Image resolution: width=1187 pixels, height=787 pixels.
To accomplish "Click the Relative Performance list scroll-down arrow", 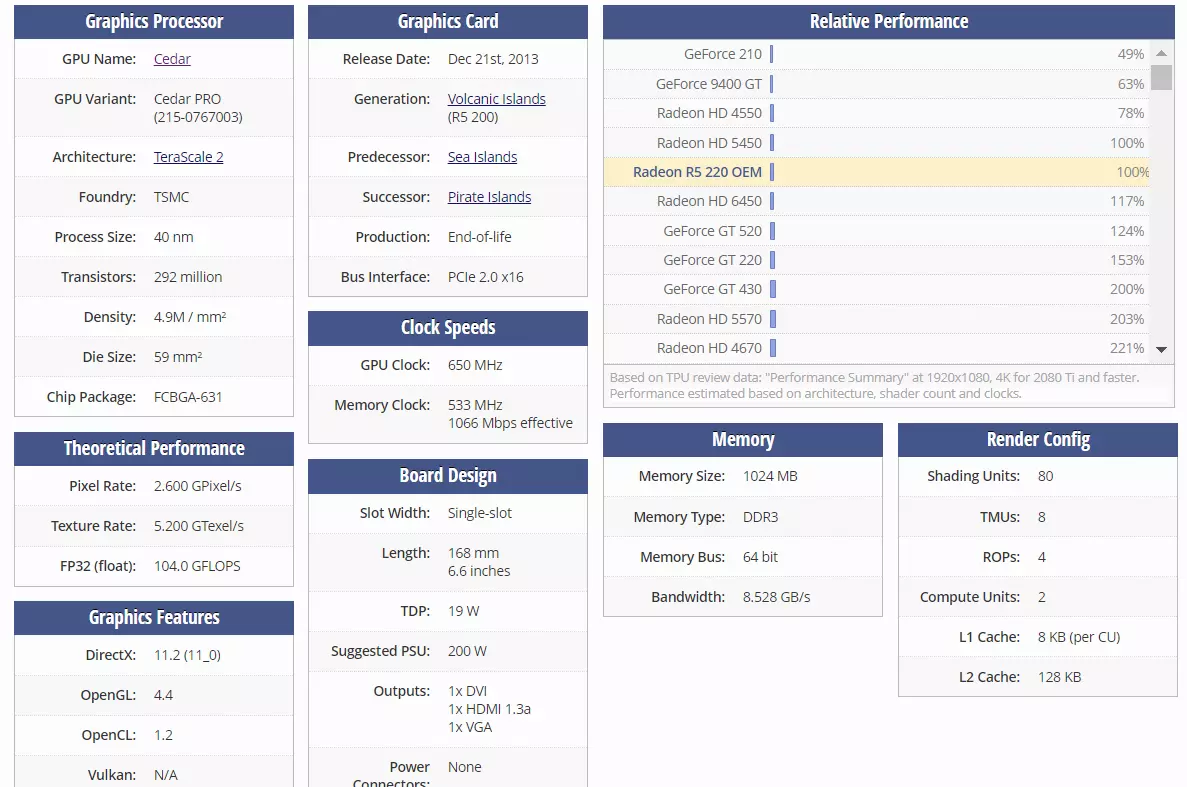I will (x=1161, y=350).
